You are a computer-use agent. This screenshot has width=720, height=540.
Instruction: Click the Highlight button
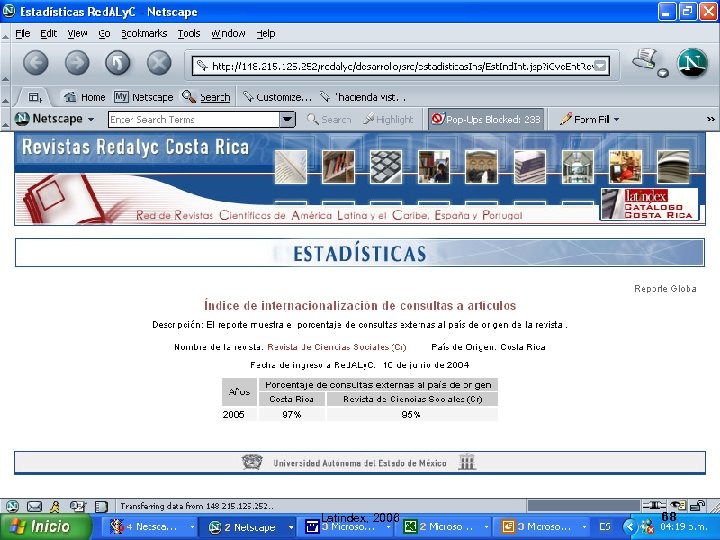pos(388,119)
